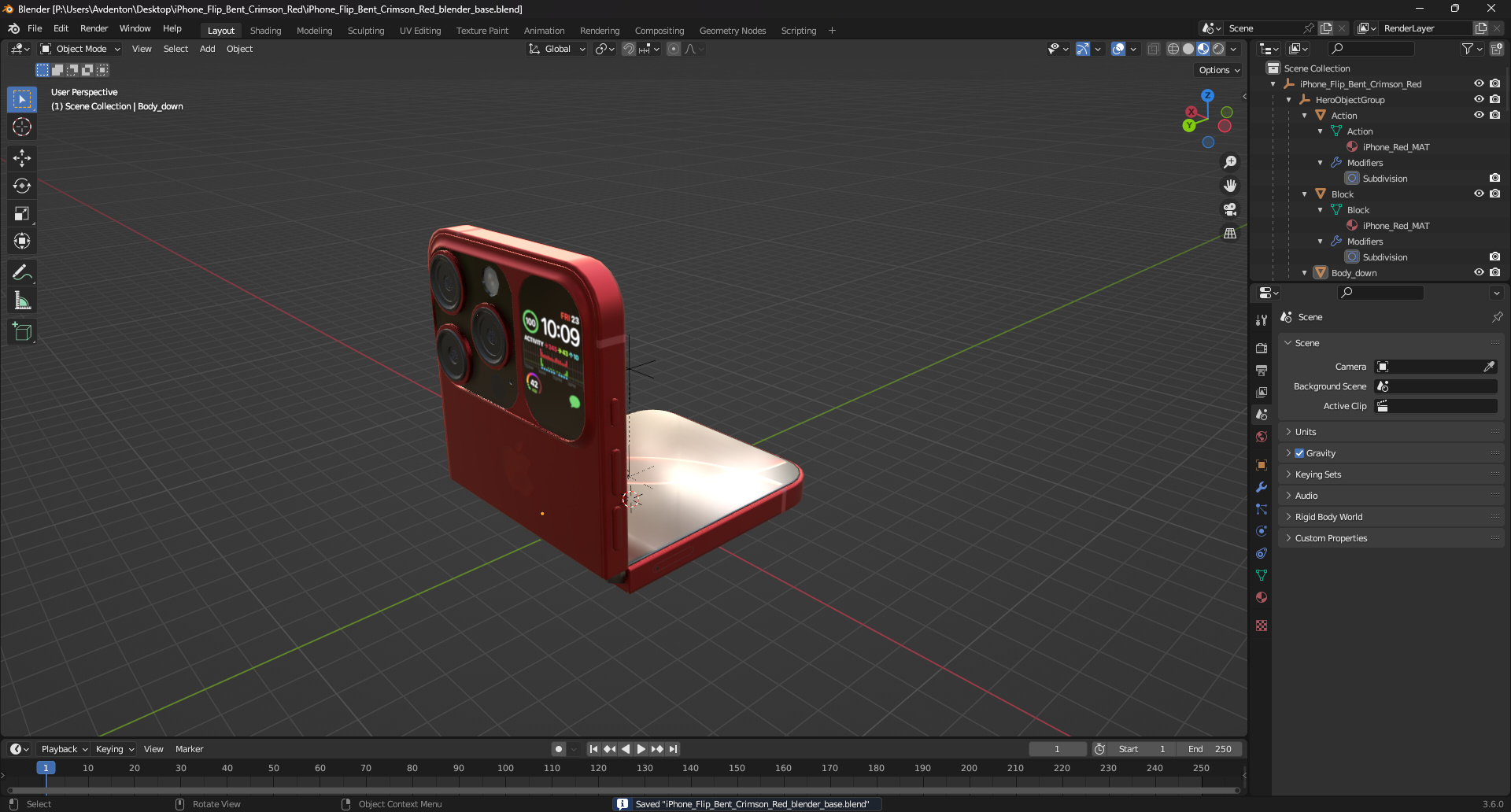Open the Material properties tab
Image resolution: width=1511 pixels, height=812 pixels.
click(1262, 597)
